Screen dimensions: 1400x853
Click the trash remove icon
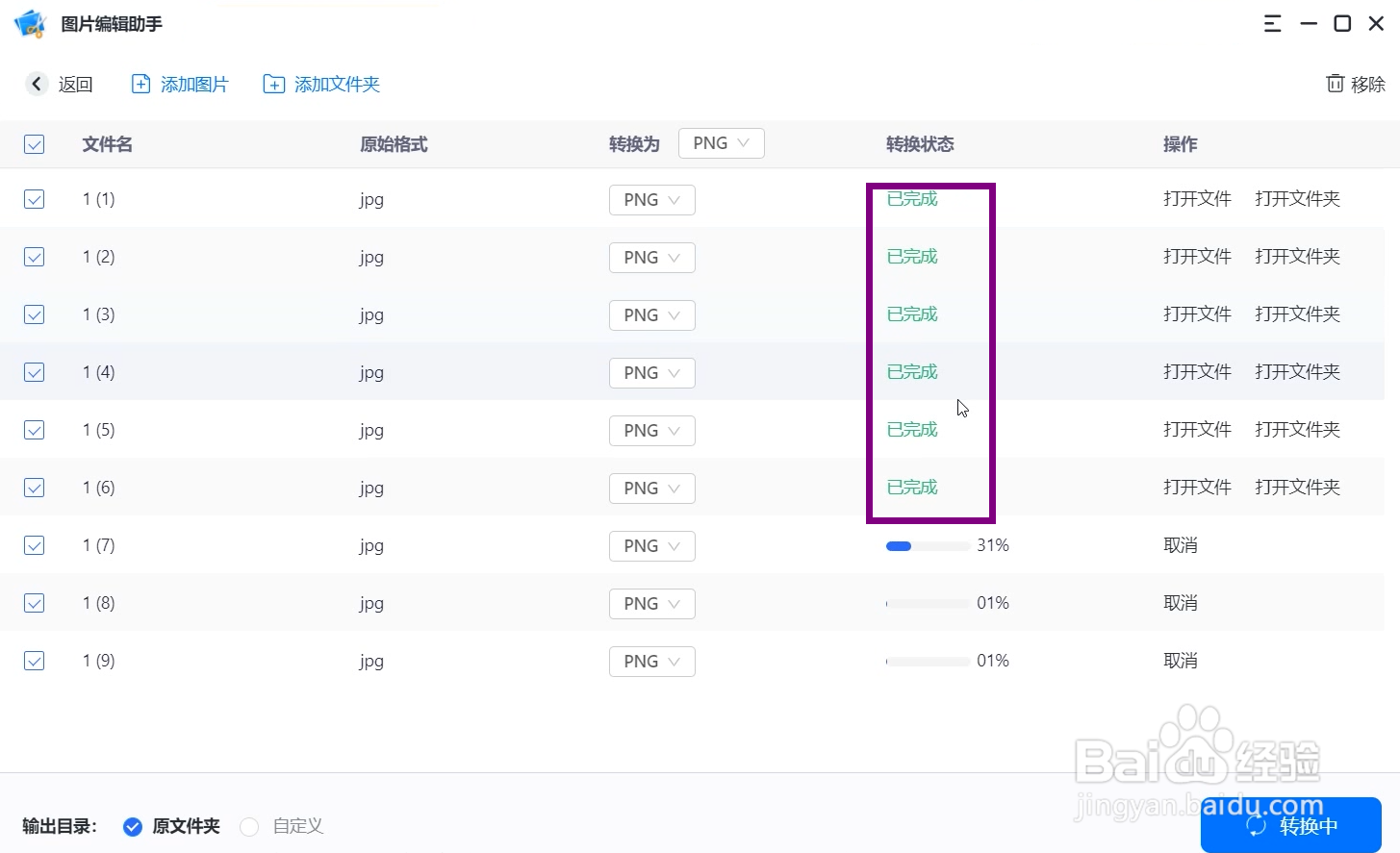point(1335,84)
